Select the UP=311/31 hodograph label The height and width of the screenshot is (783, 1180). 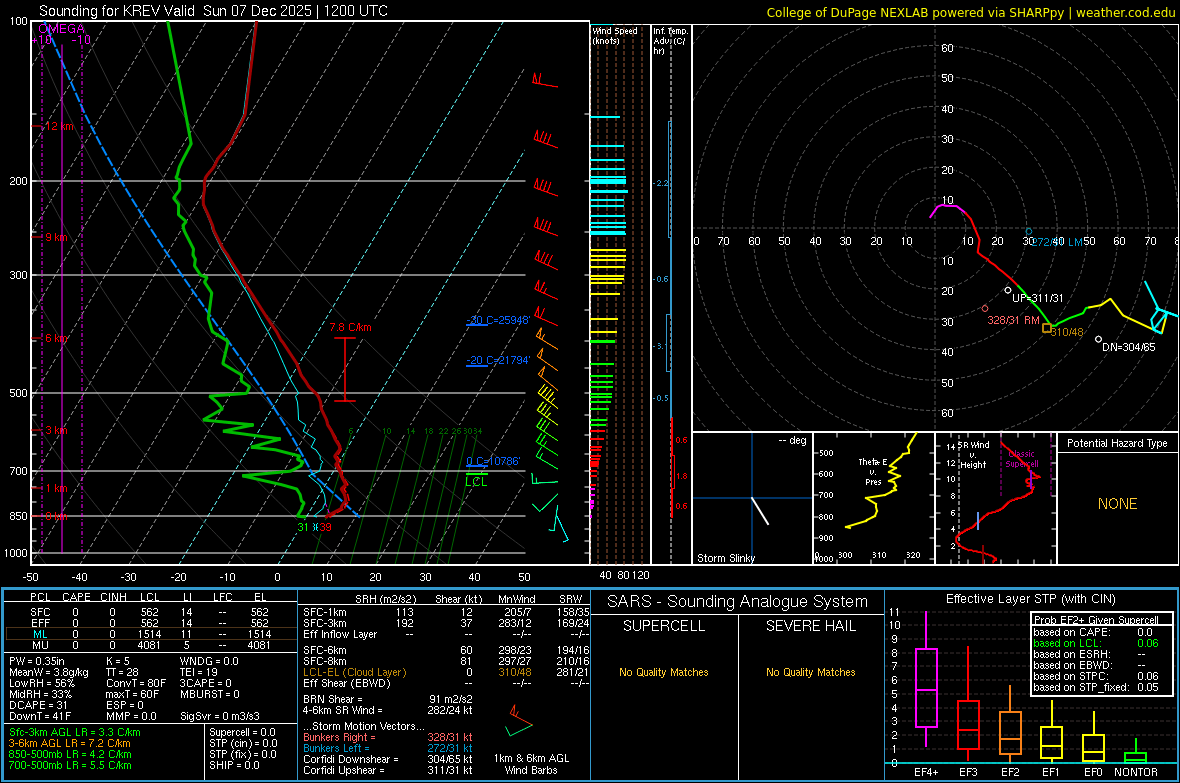coord(1038,298)
